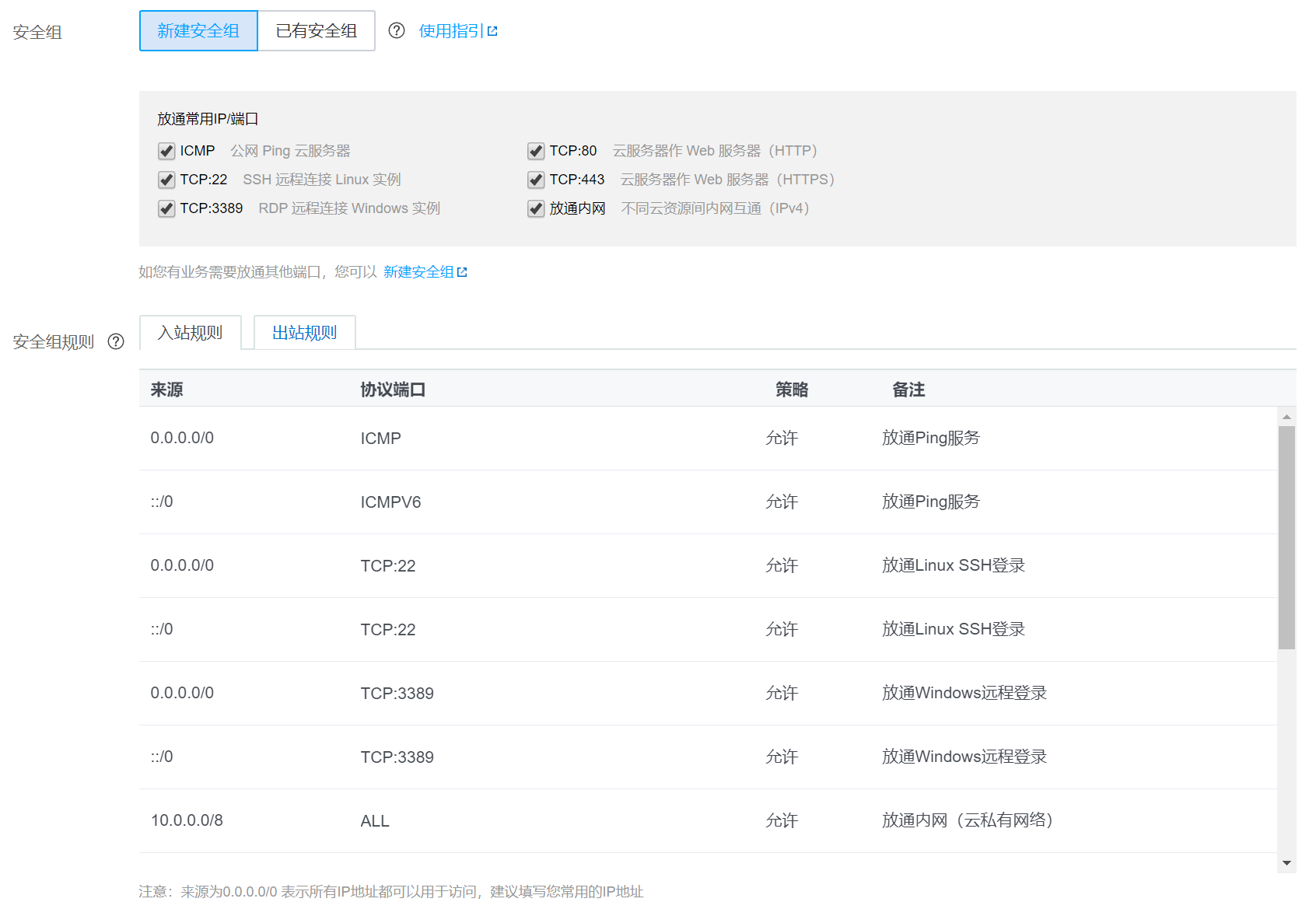Click 允许 in the ICMP row
The width and height of the screenshot is (1316, 916).
coord(782,438)
